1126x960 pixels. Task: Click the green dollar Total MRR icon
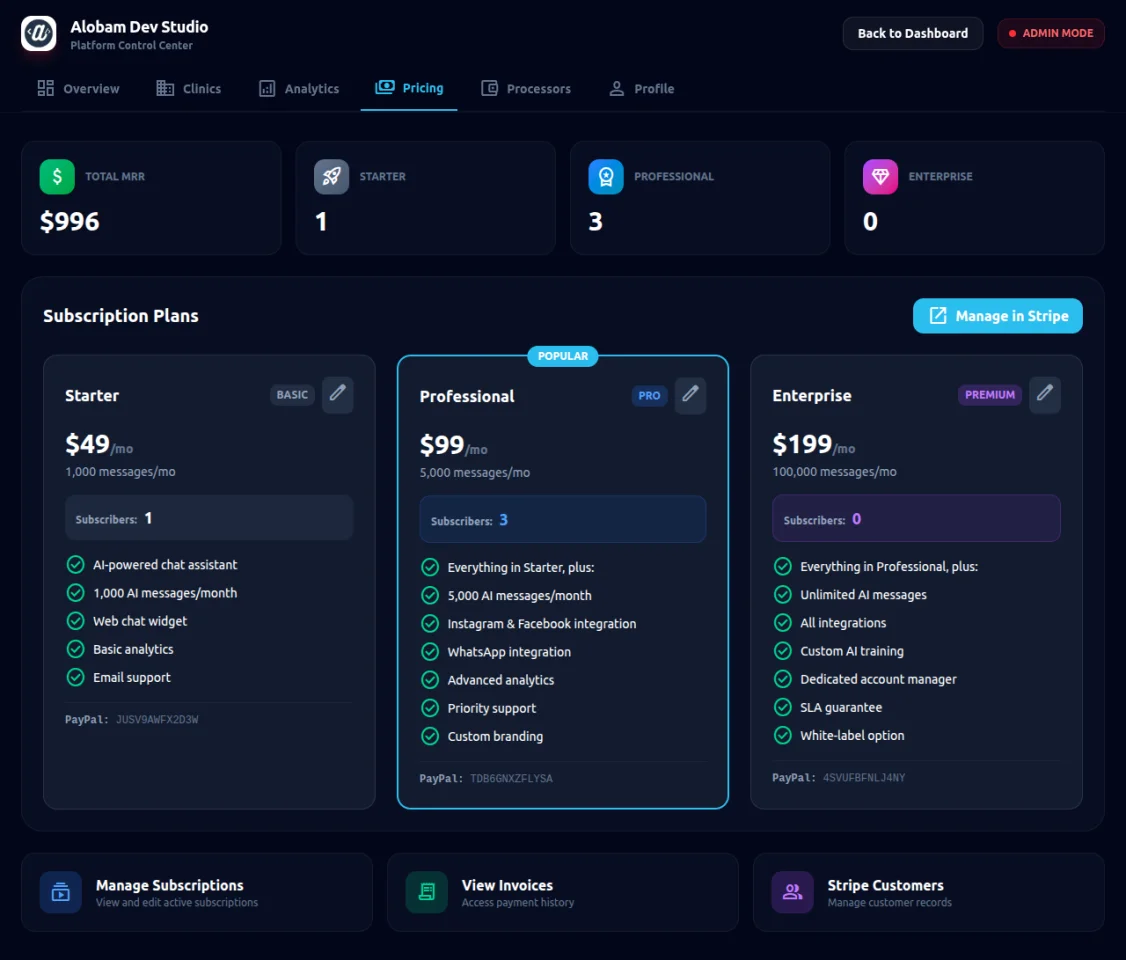57,177
